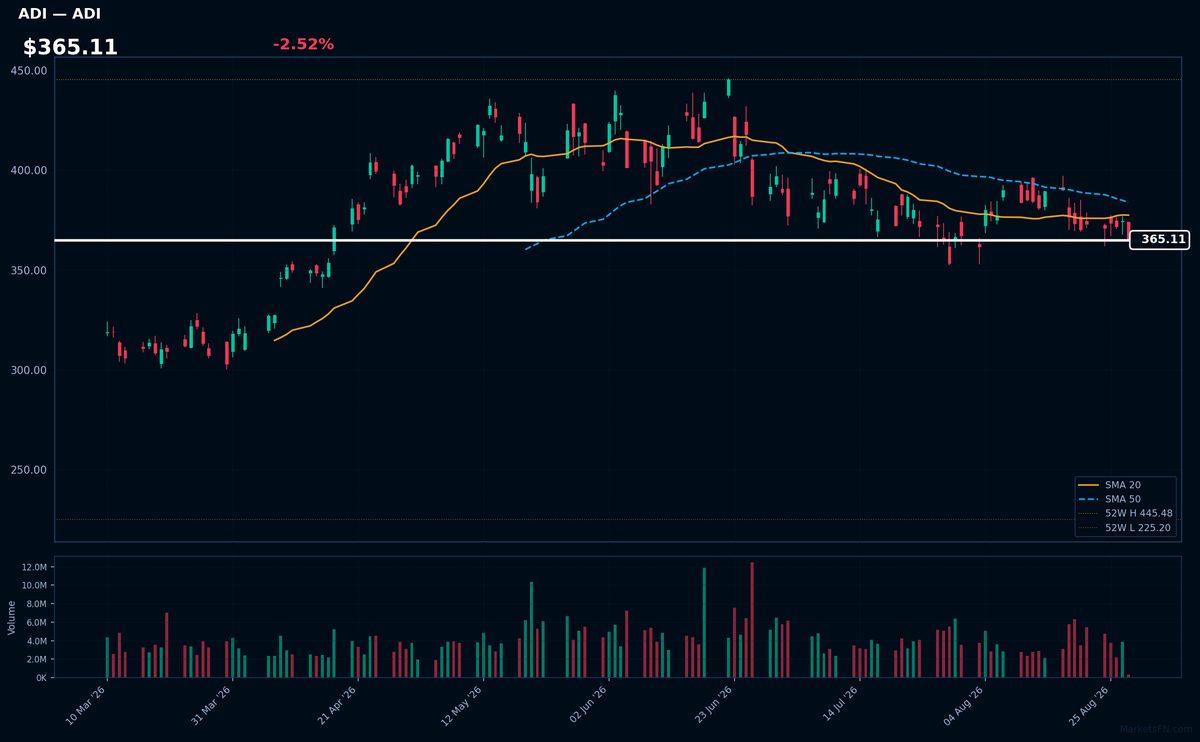Click the 04 Aug '26 date label
This screenshot has height=742, width=1200.
click(965, 706)
